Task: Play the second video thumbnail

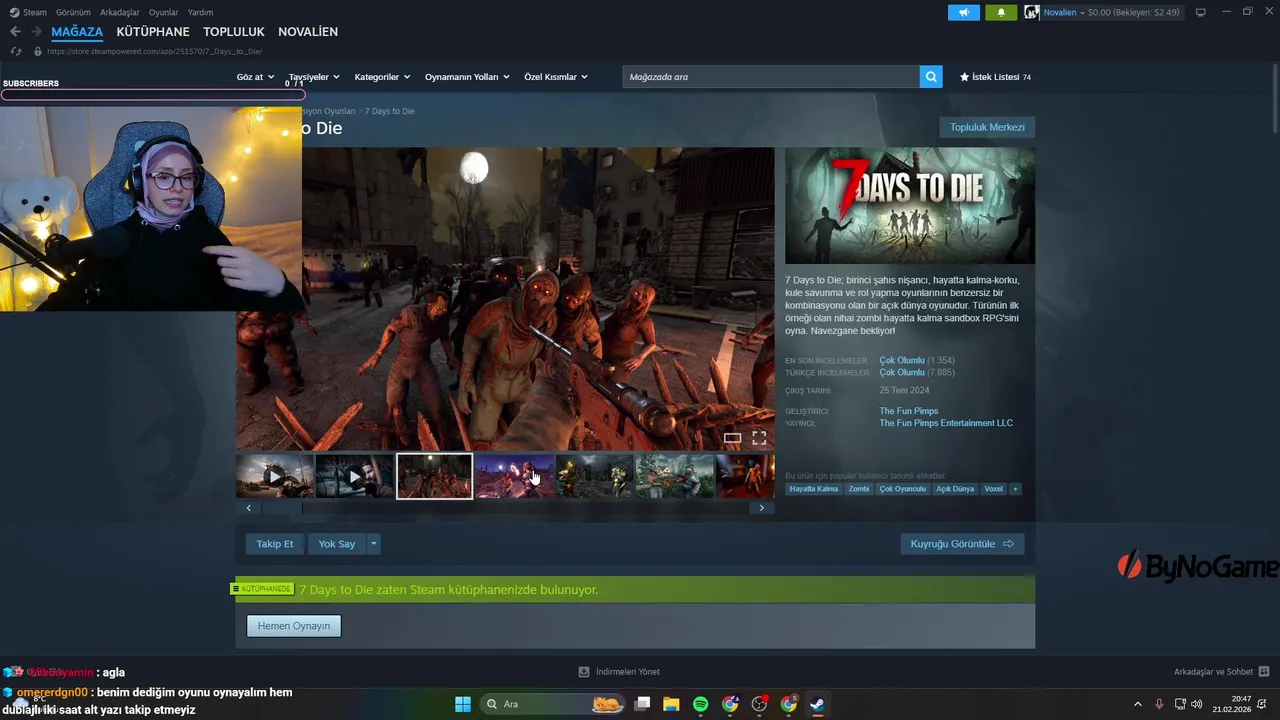Action: pos(355,476)
